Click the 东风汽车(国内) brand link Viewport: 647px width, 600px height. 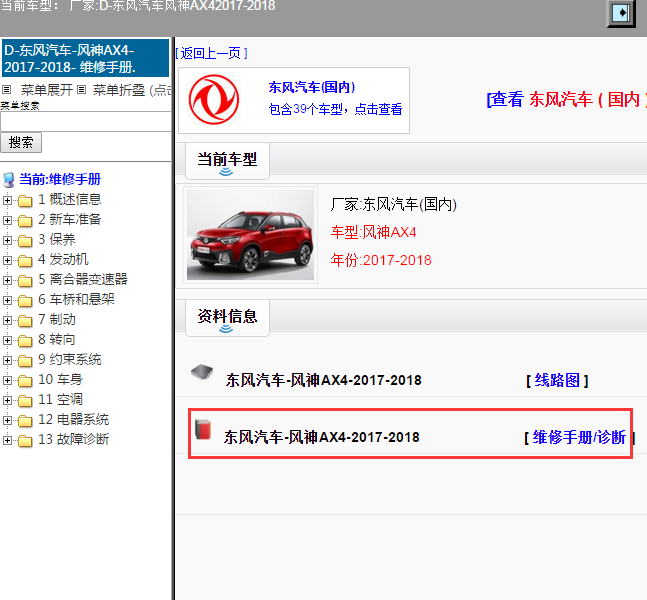pyautogui.click(x=312, y=87)
